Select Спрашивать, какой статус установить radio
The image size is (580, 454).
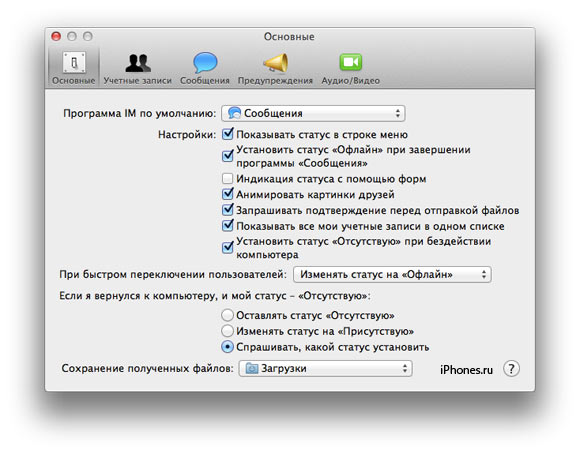(227, 347)
